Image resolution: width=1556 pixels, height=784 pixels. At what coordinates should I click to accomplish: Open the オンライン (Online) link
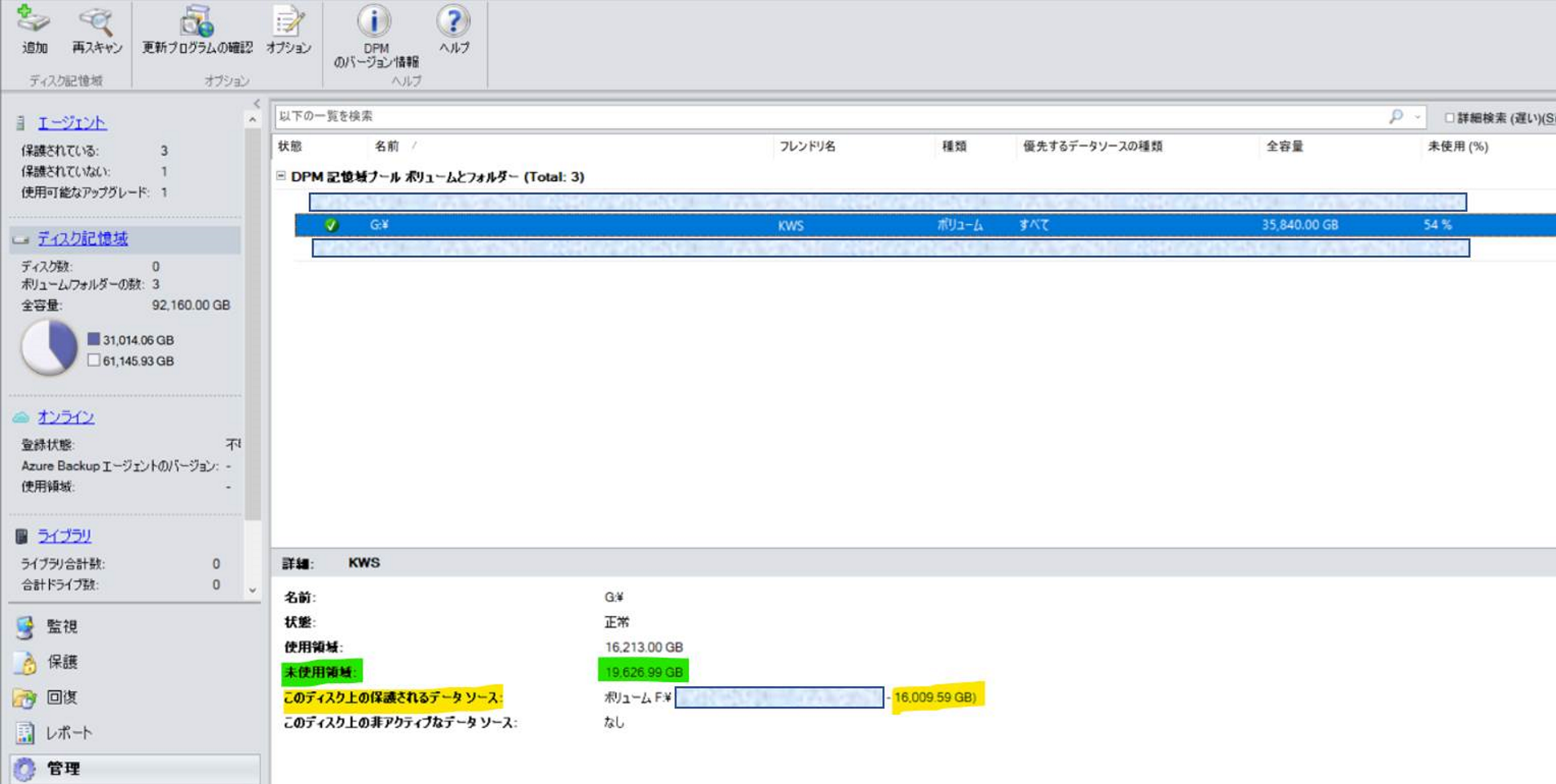tap(66, 417)
